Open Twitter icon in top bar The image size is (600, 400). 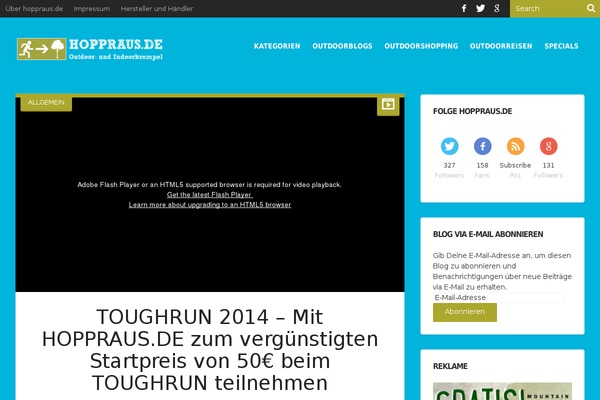(x=480, y=8)
